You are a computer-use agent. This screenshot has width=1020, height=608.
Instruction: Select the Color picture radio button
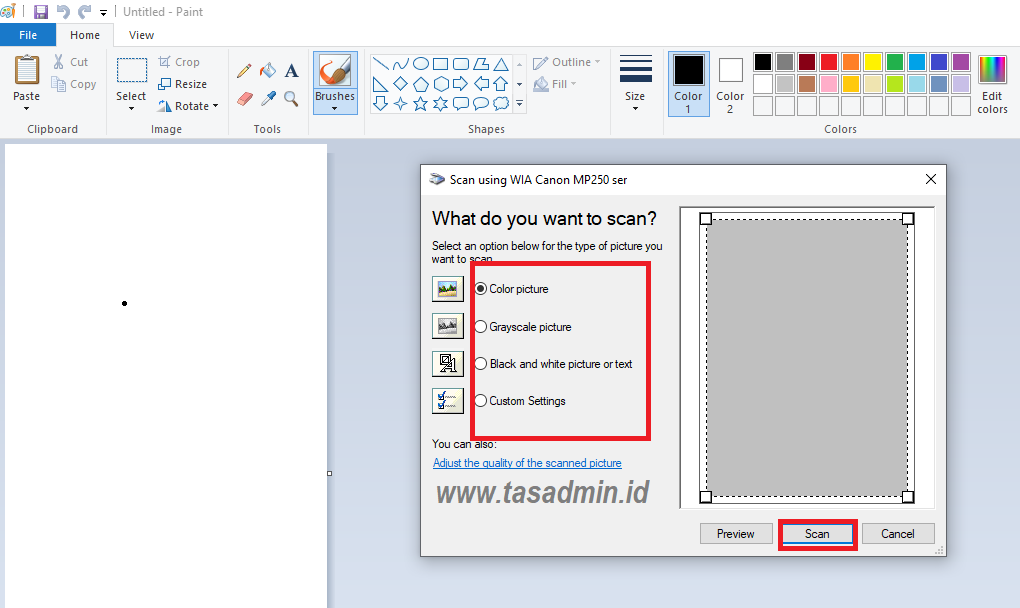[x=481, y=288]
